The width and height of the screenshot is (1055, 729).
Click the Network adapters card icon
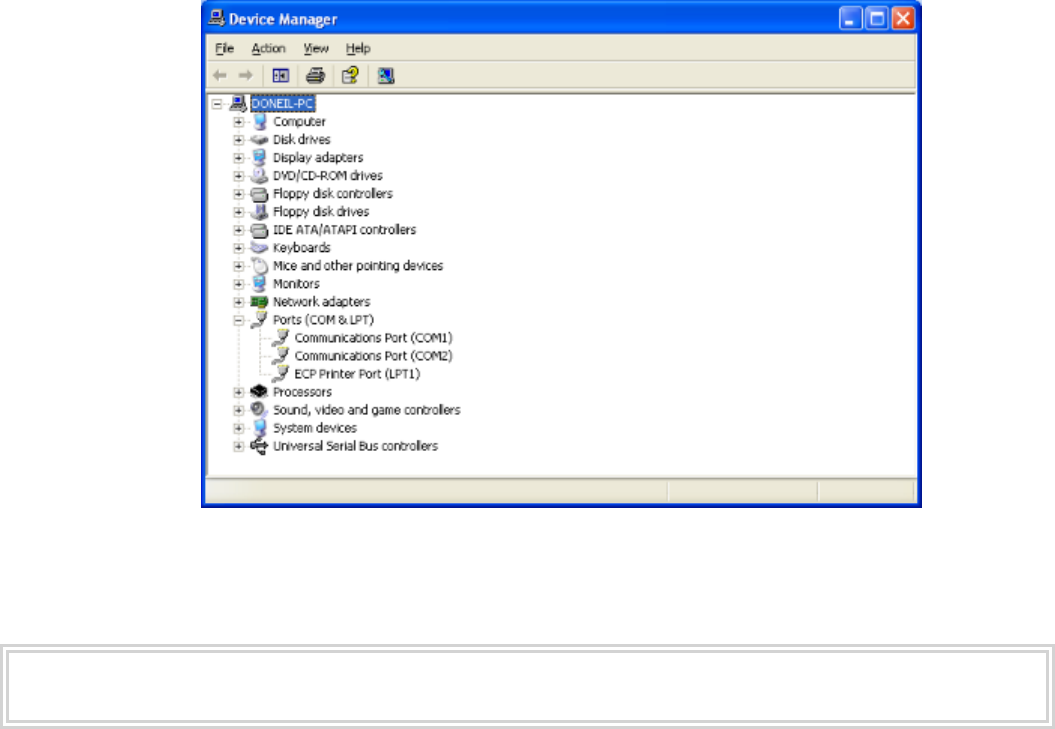259,302
